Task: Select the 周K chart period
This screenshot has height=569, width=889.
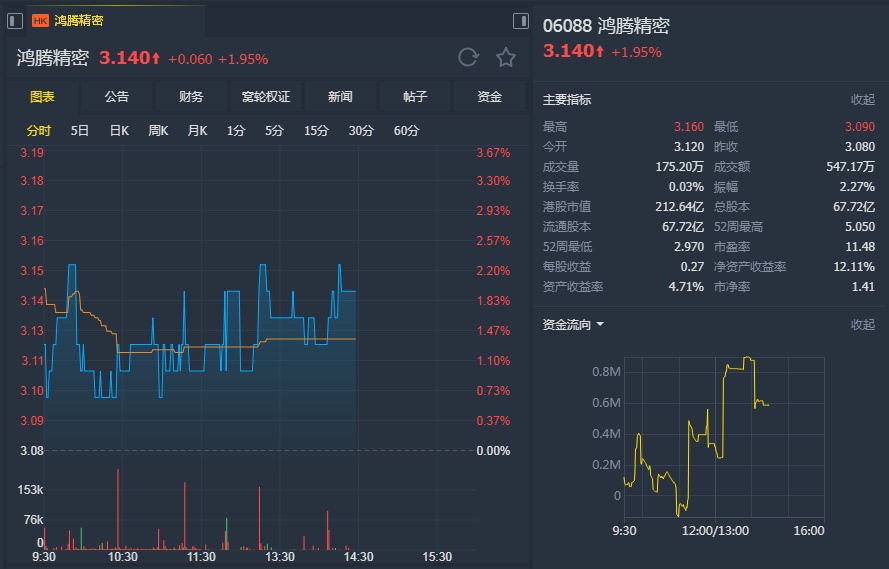Action: point(158,131)
